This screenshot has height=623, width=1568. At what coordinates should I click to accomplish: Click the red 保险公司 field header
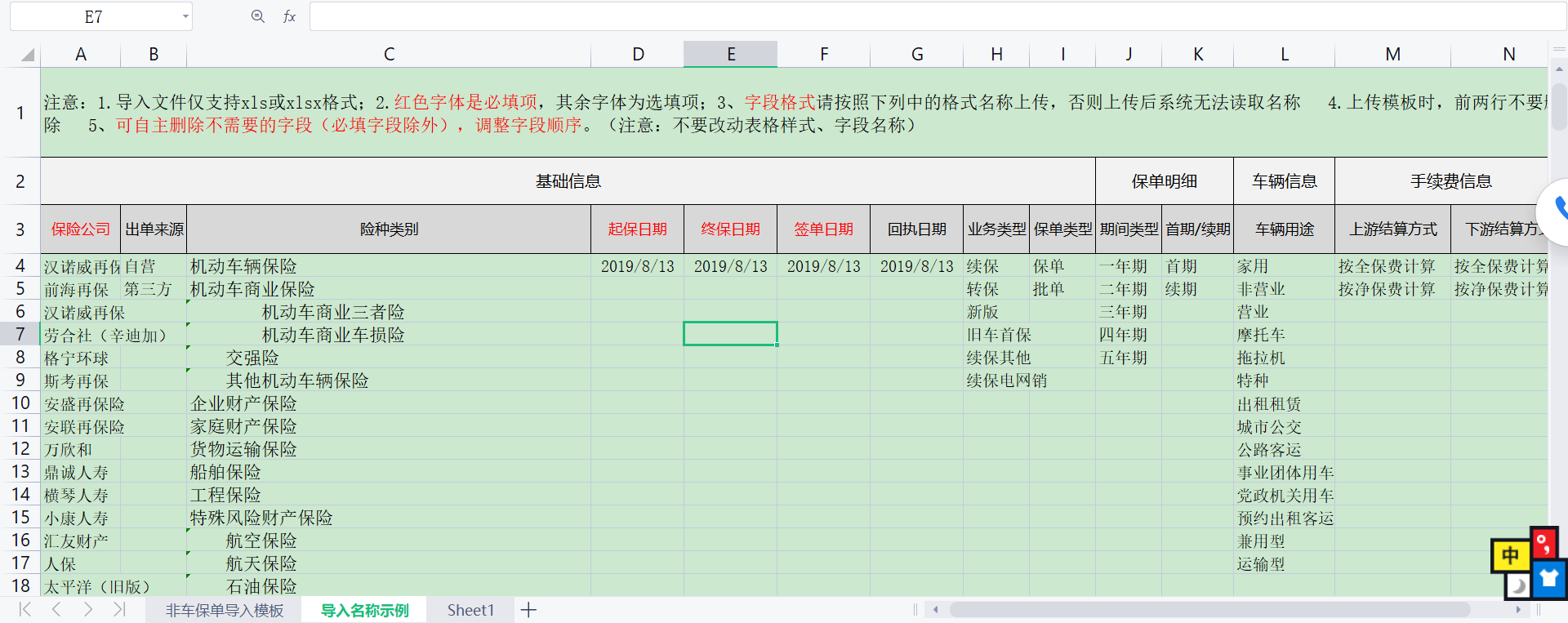[x=81, y=229]
